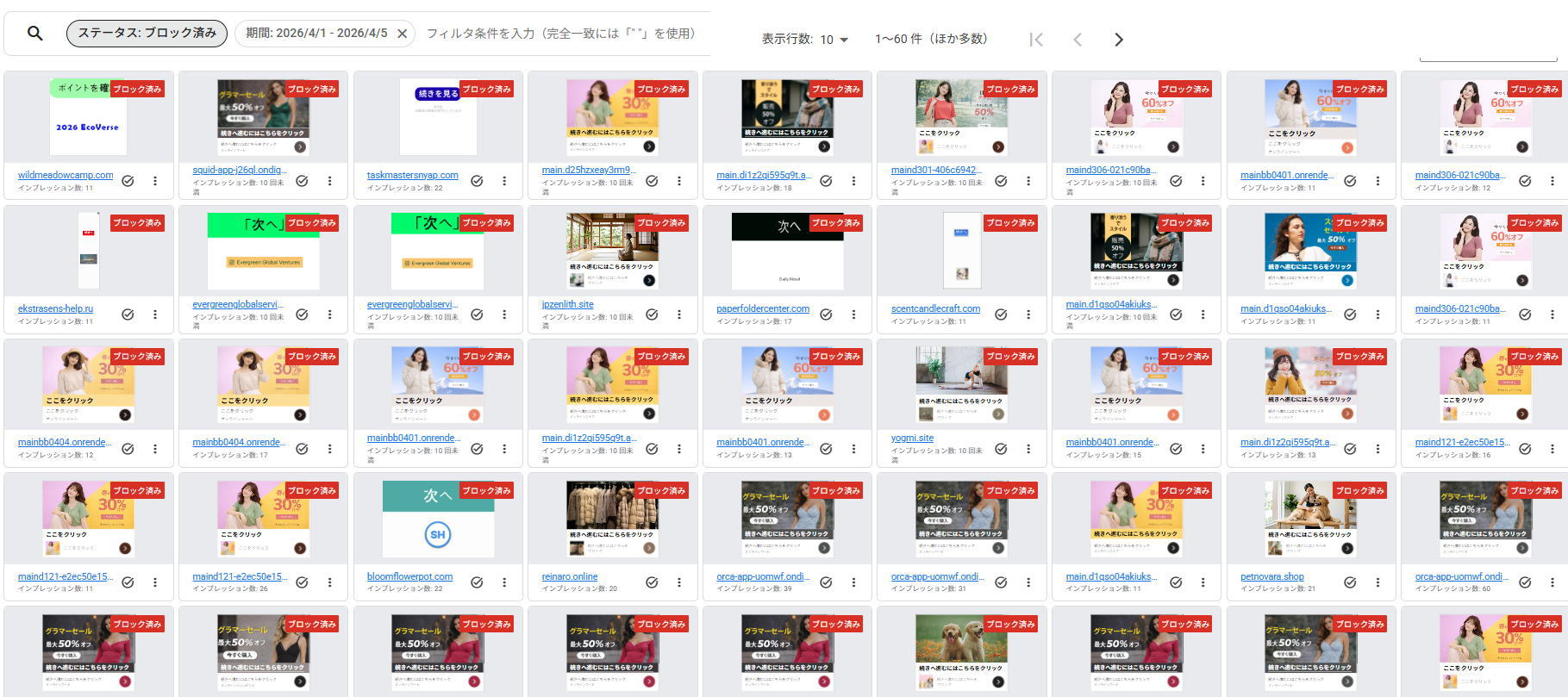This screenshot has height=697, width=1568.
Task: Toggle review checkmark for wildmeadowcamp.com ad
Action: point(128,181)
